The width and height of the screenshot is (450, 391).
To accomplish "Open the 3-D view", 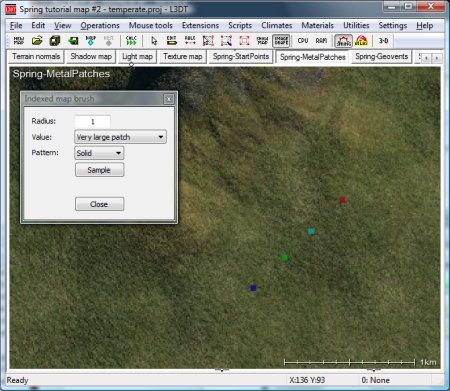I will pyautogui.click(x=383, y=41).
